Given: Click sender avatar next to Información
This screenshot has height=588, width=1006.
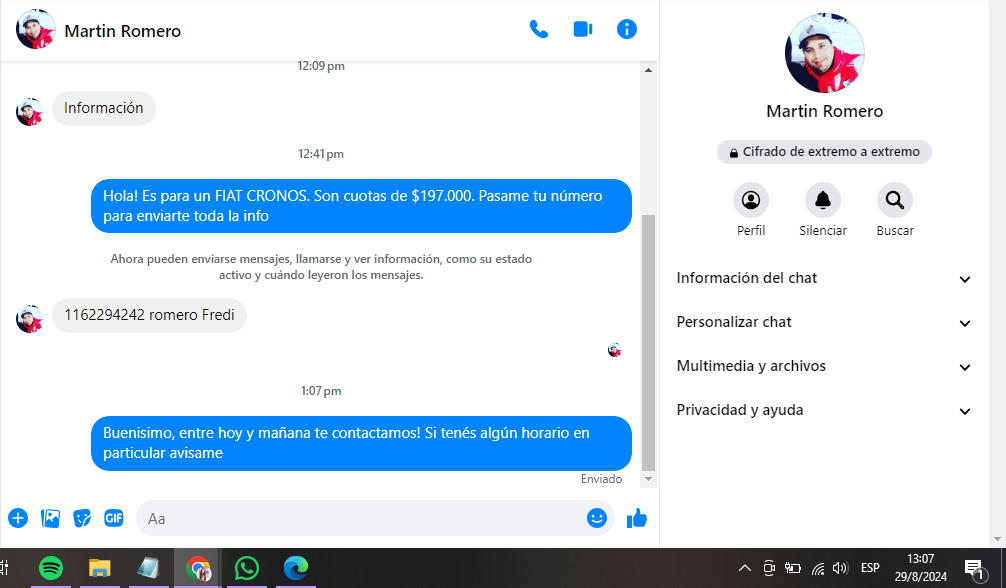Looking at the screenshot, I should 30,112.
